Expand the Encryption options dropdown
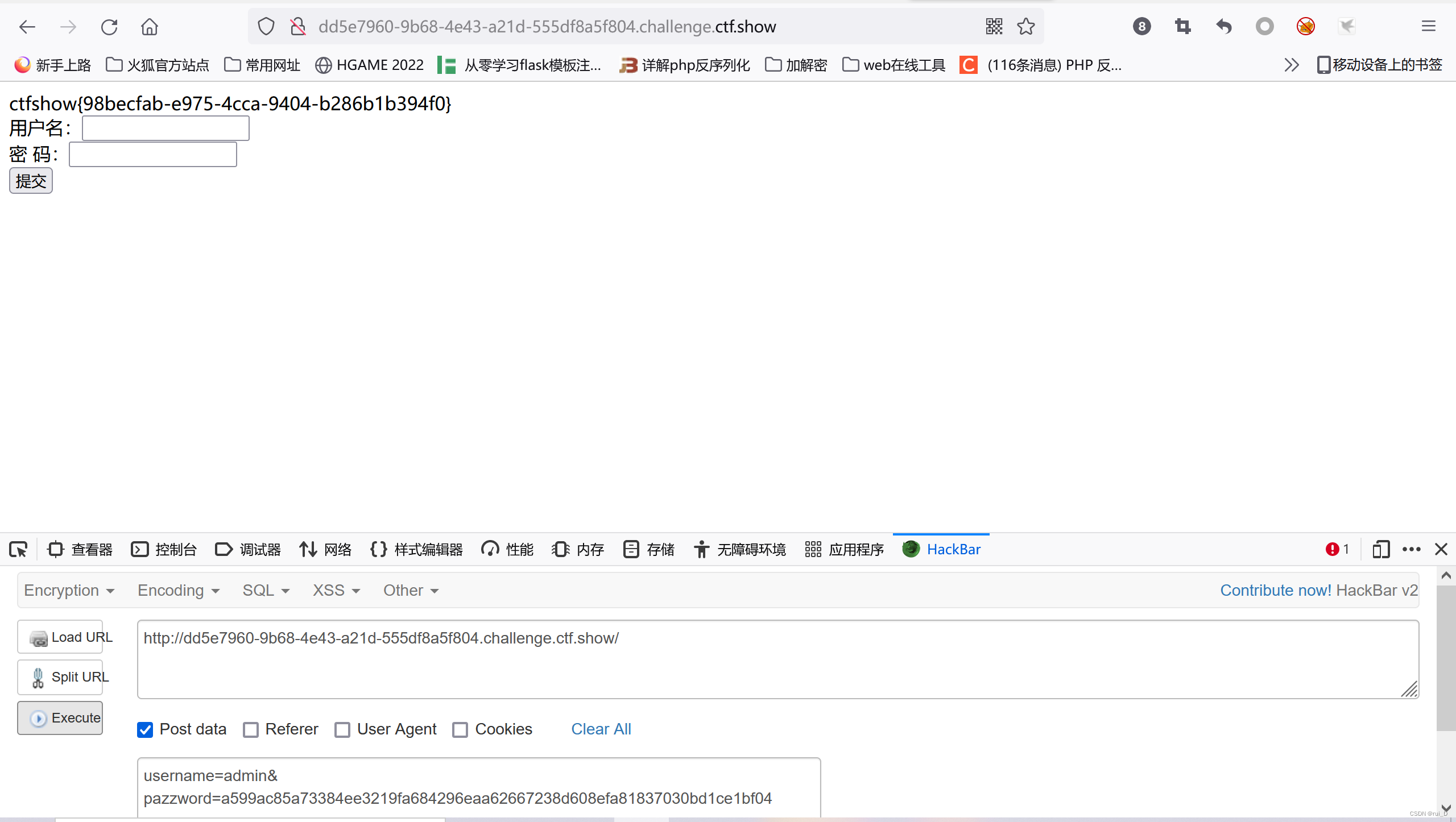1456x822 pixels. point(68,590)
